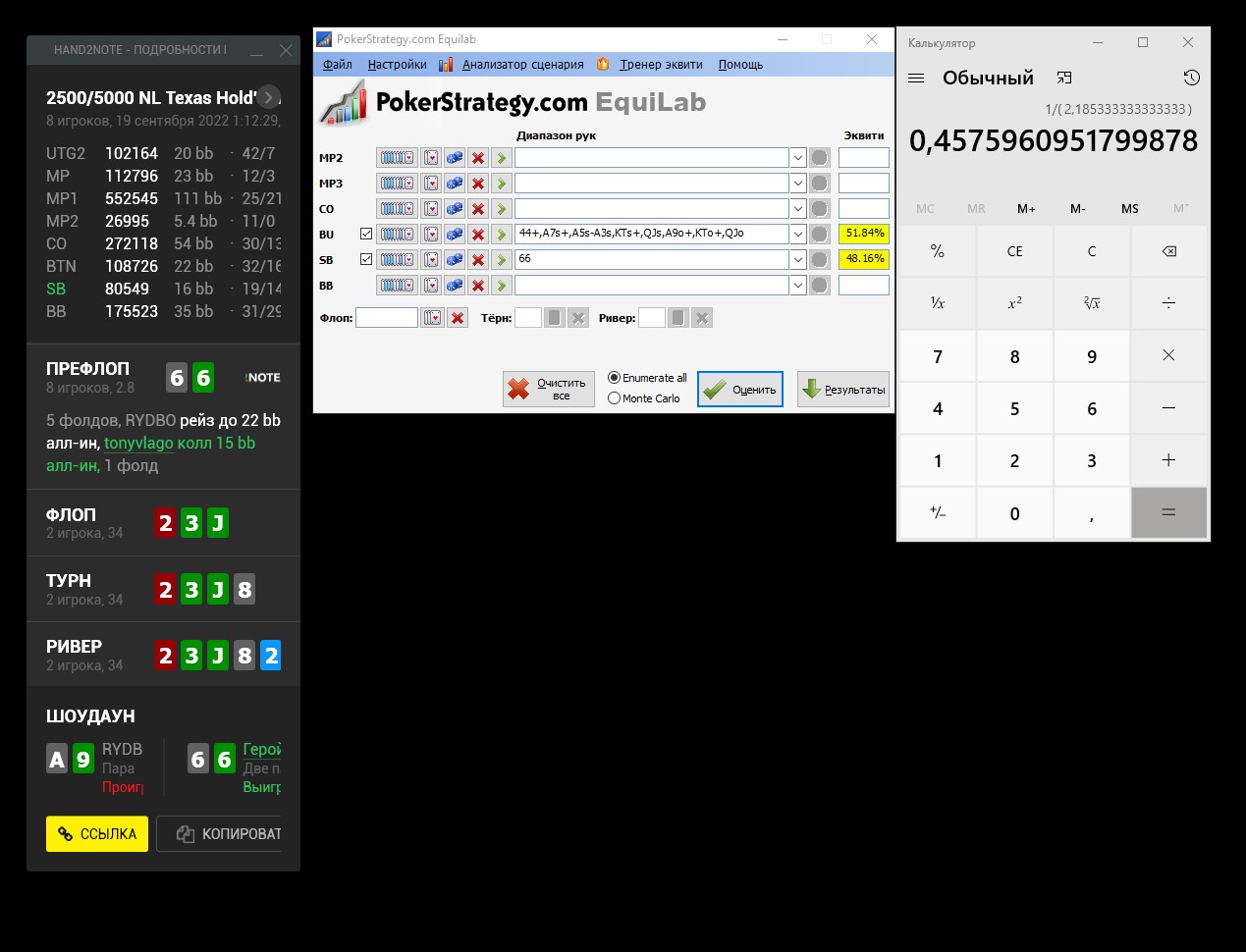The image size is (1246, 952).
Task: Open hand range selector for MP2 row
Action: click(x=397, y=158)
